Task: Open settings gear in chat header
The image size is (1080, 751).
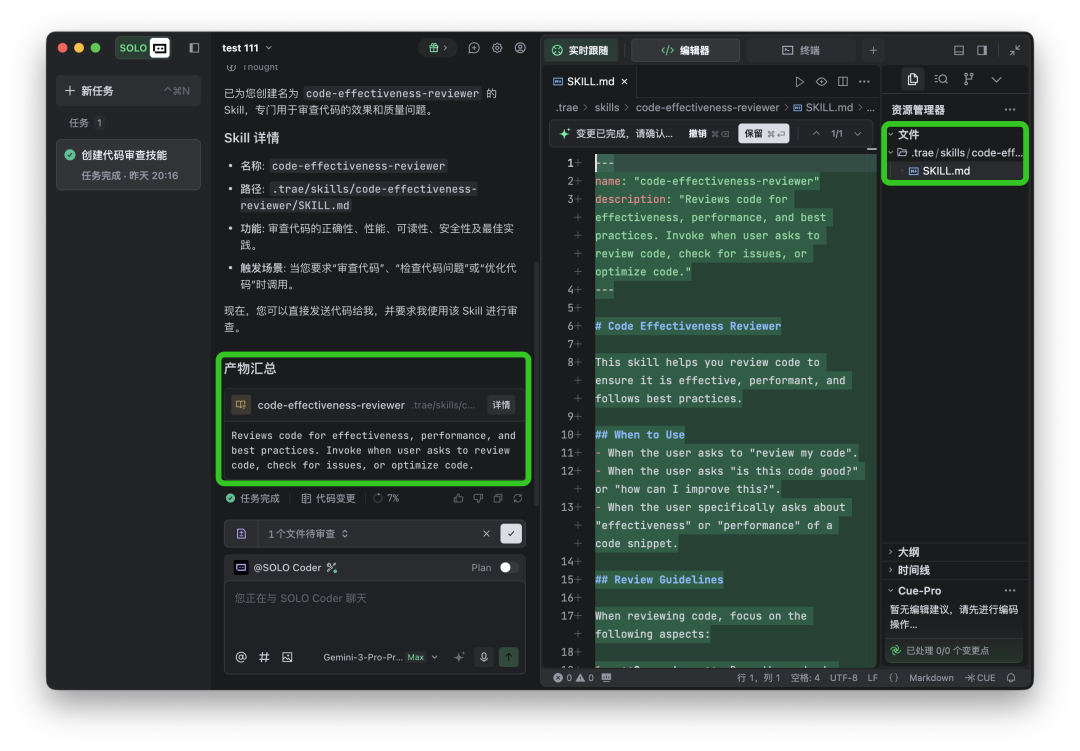Action: pyautogui.click(x=497, y=48)
